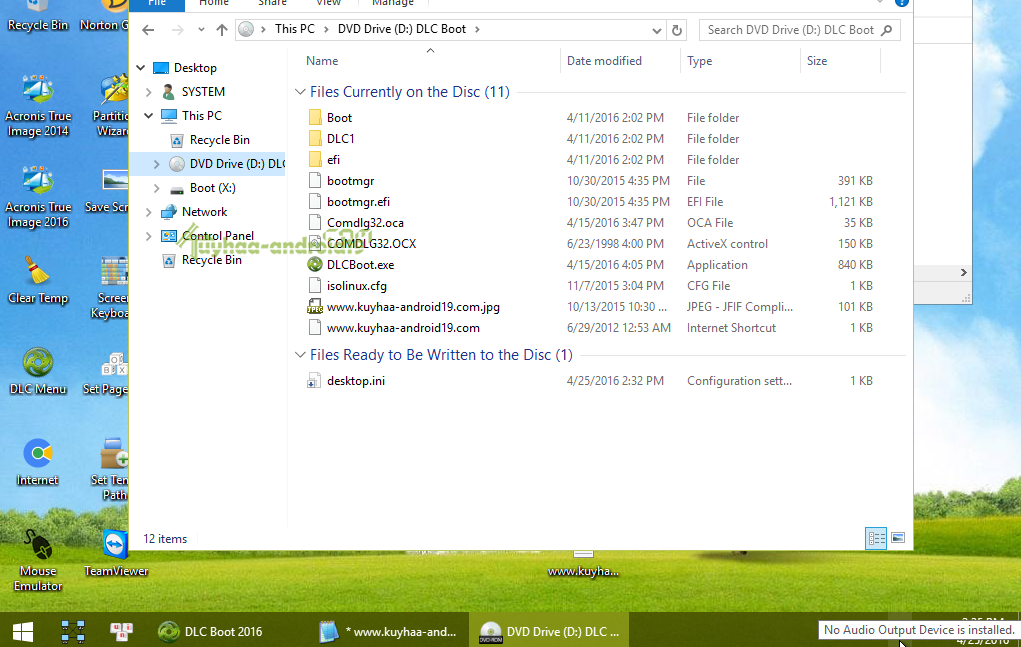1021x647 pixels.
Task: Click DVD Drive (D:) DLC Boot breadcrumb
Action: [402, 29]
